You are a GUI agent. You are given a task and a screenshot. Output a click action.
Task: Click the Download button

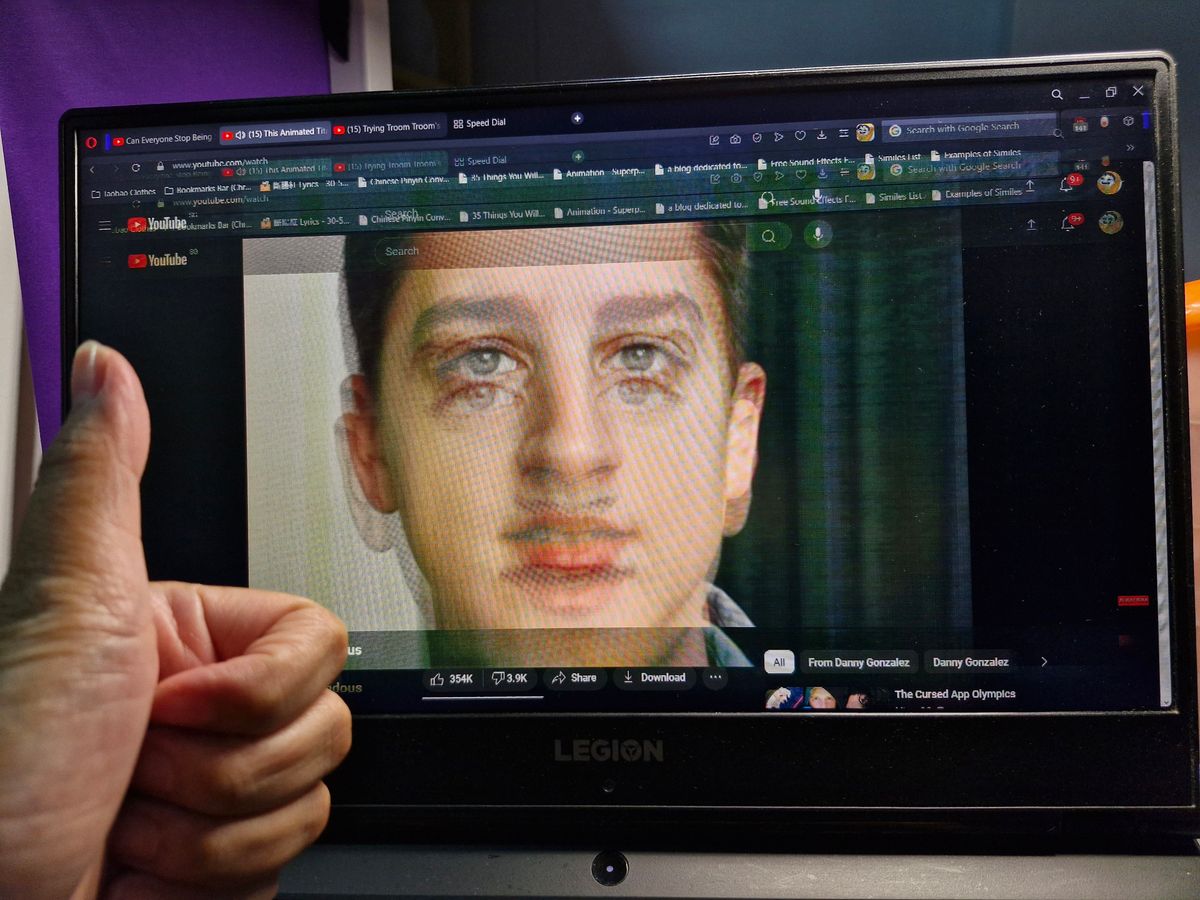coord(654,677)
